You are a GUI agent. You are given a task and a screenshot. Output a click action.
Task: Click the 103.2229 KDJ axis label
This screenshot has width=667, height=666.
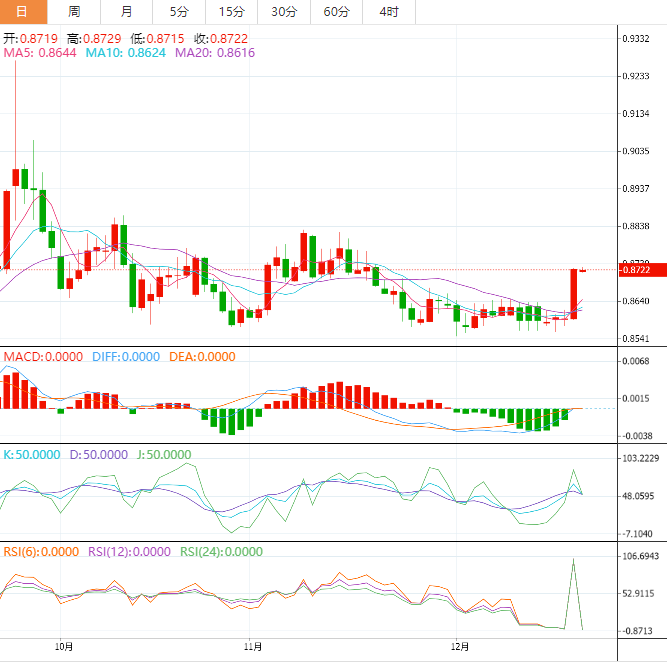[641, 458]
